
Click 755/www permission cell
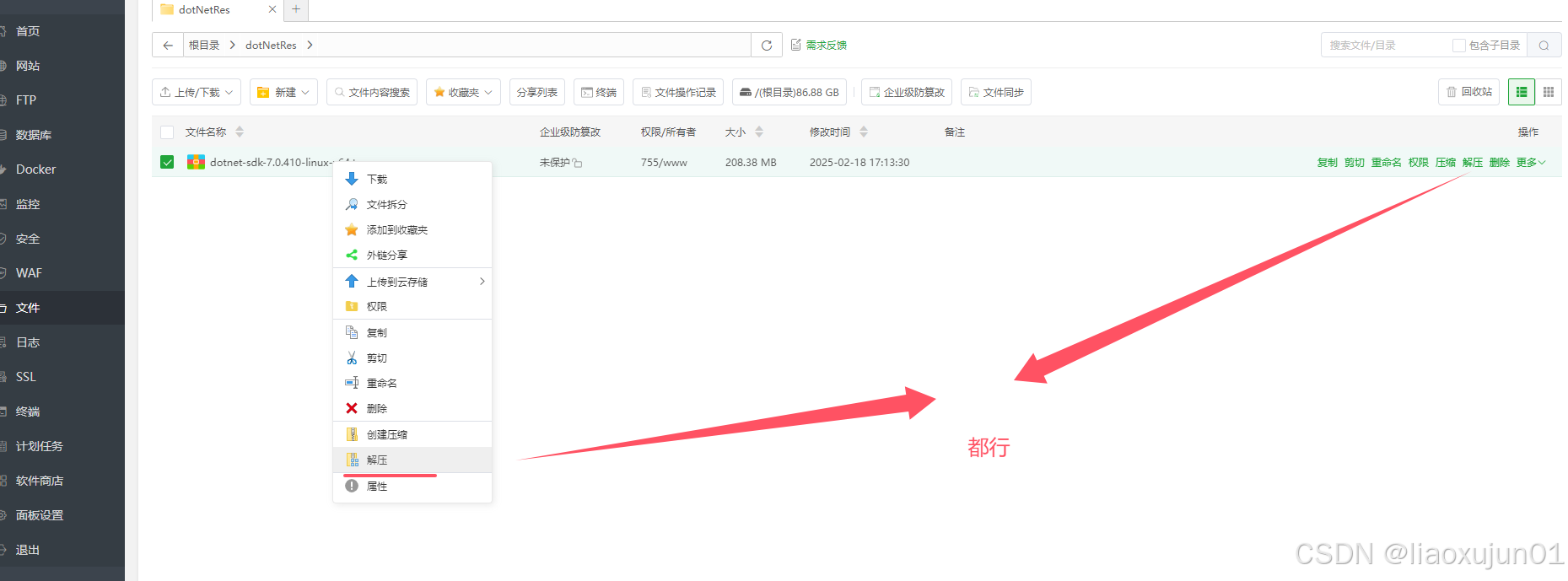[x=664, y=163]
